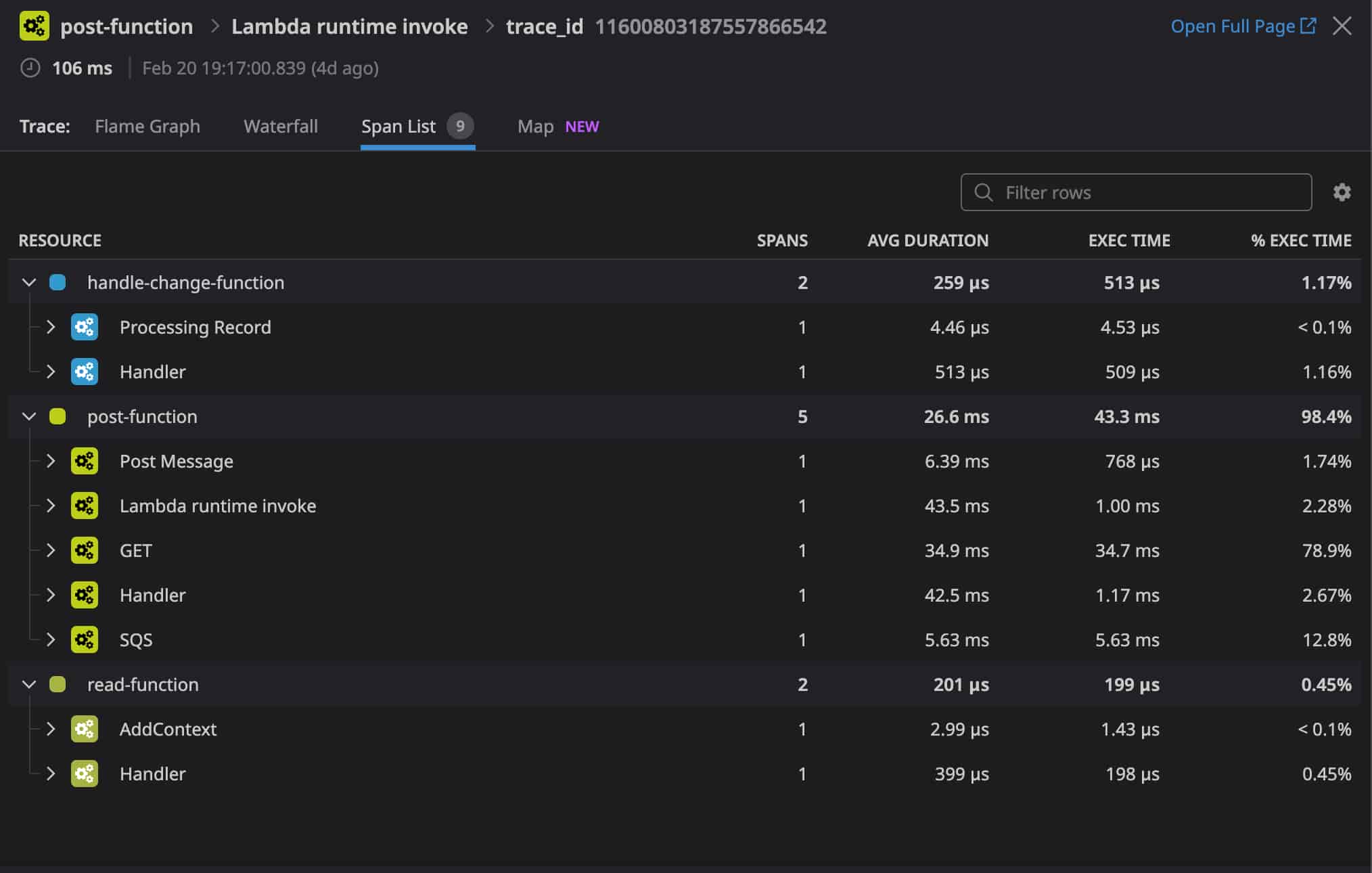Collapse the post-function resource group
Image resolution: width=1372 pixels, height=873 pixels.
click(x=28, y=416)
